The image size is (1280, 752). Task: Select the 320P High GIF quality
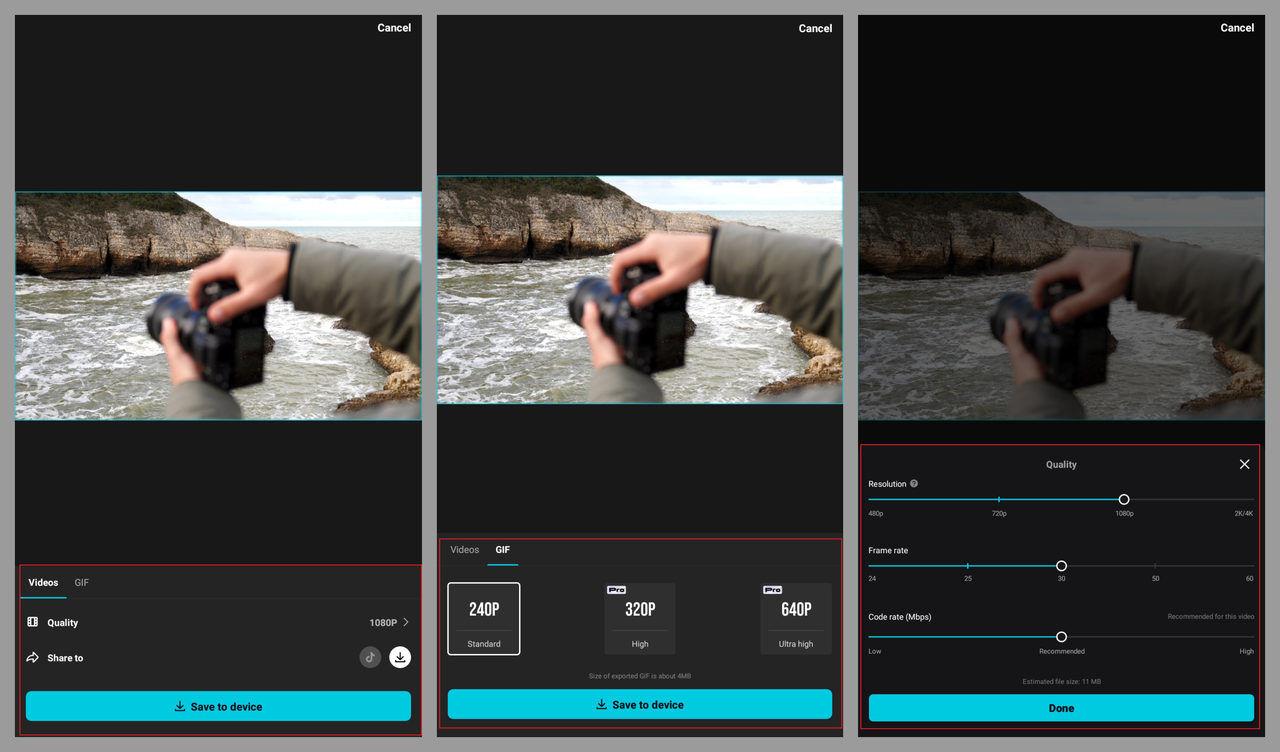640,618
